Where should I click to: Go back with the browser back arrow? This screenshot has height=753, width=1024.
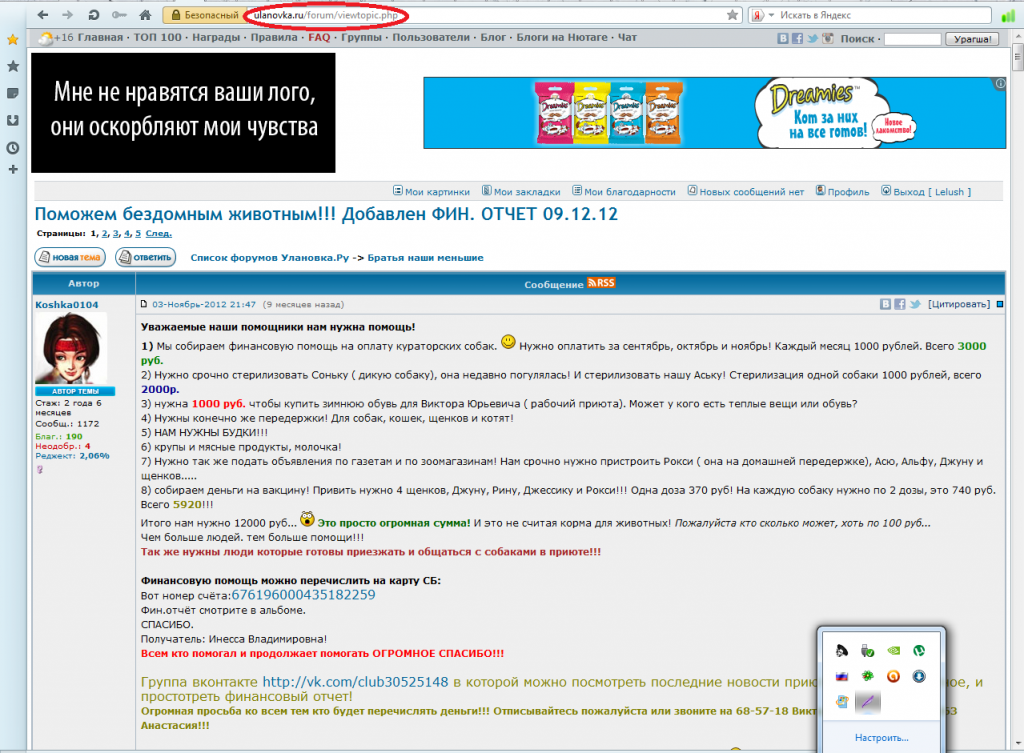(43, 14)
